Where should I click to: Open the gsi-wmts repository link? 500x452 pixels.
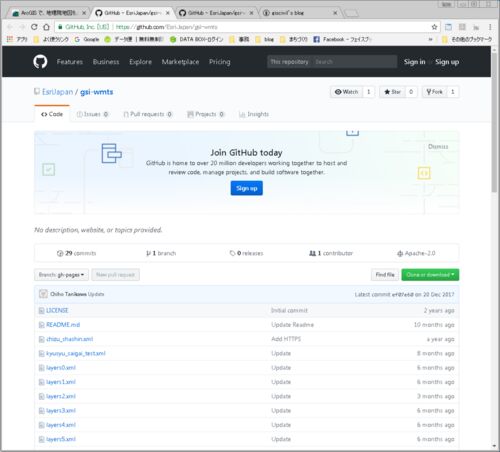tap(97, 92)
